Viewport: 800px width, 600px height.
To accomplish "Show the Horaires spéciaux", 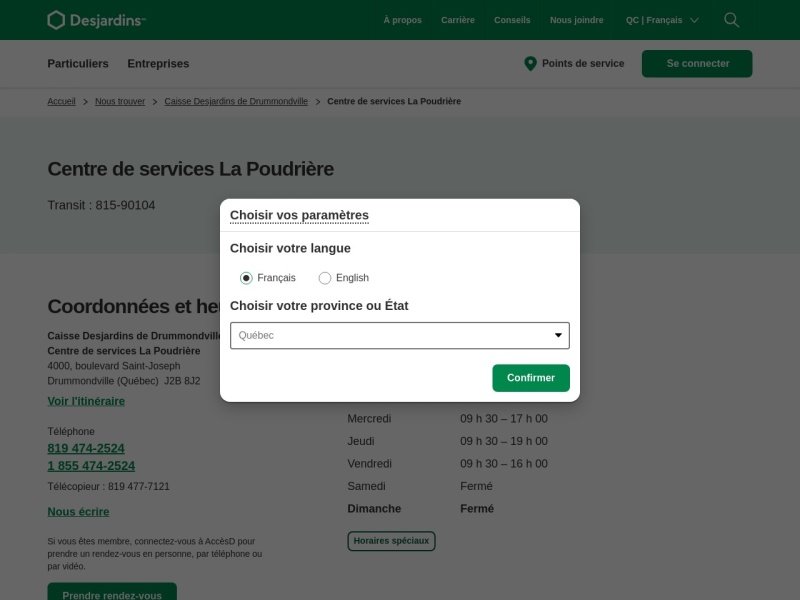I will 391,541.
